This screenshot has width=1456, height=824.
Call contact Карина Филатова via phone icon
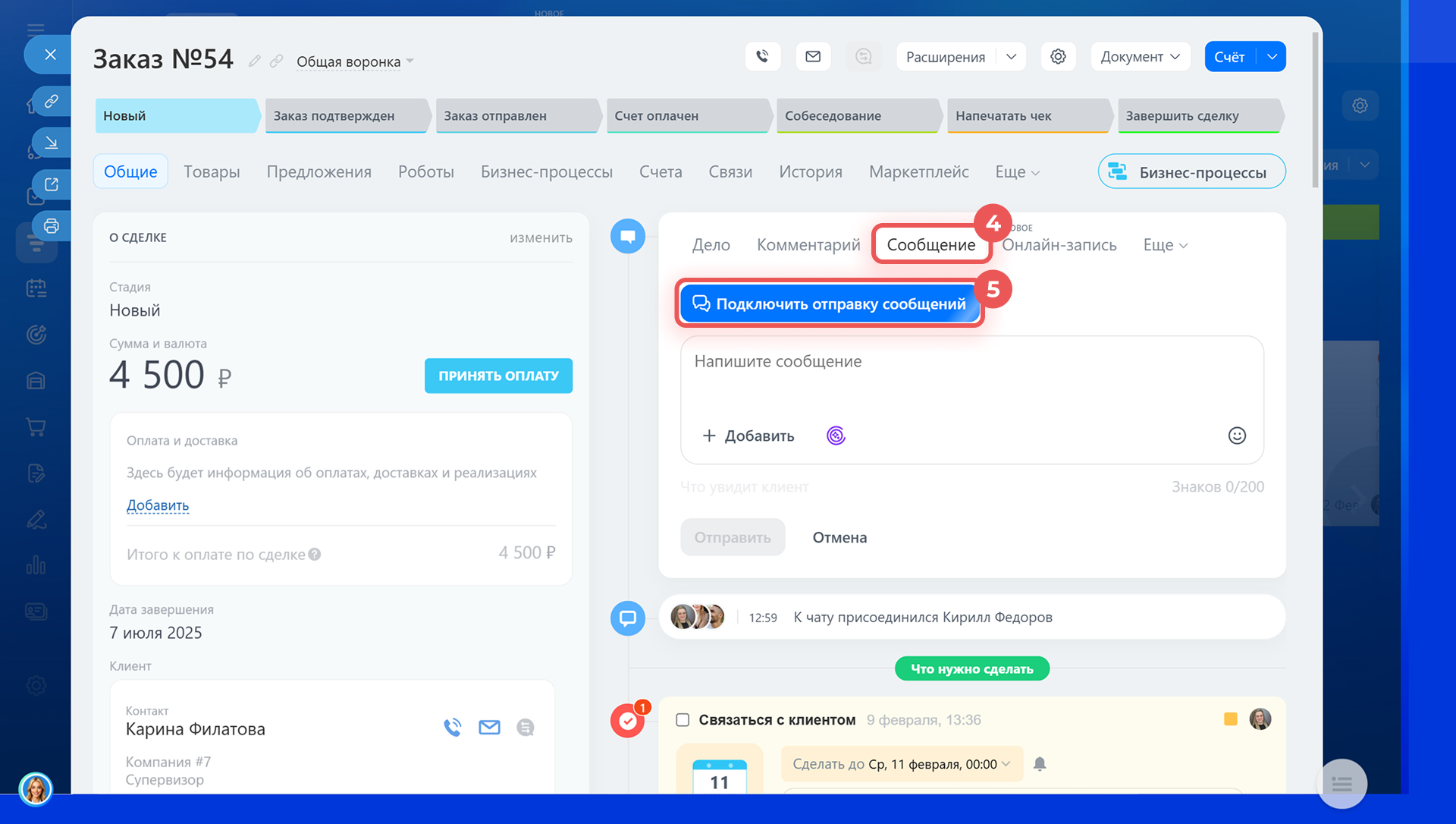453,728
